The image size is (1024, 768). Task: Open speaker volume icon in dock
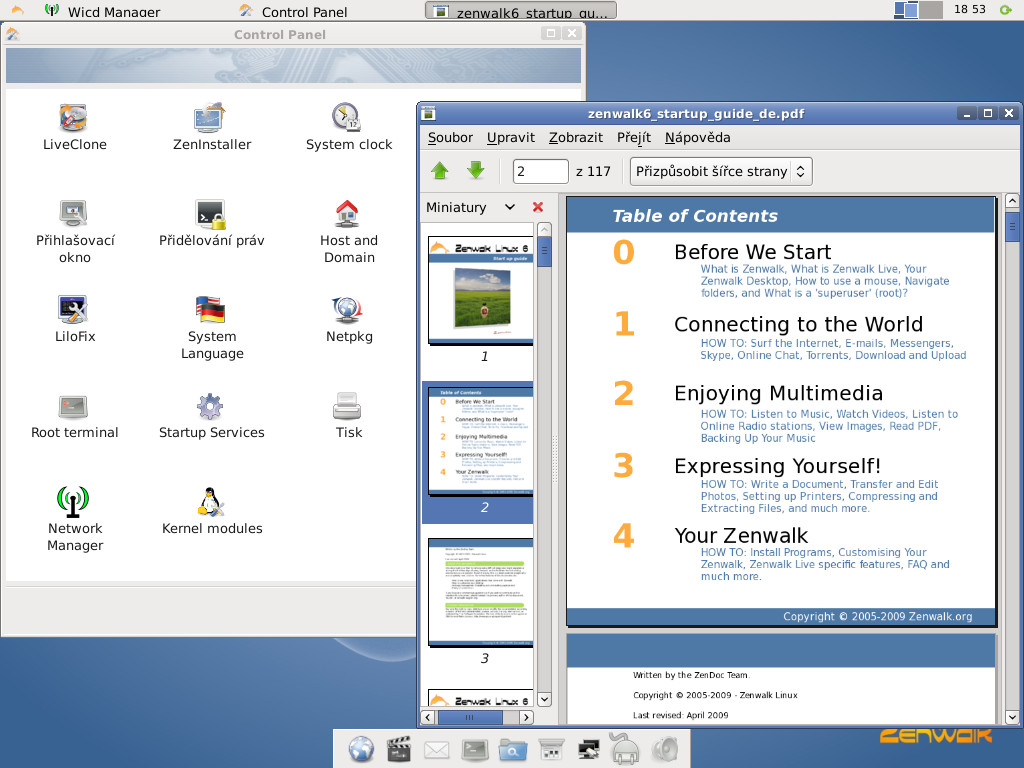[664, 750]
